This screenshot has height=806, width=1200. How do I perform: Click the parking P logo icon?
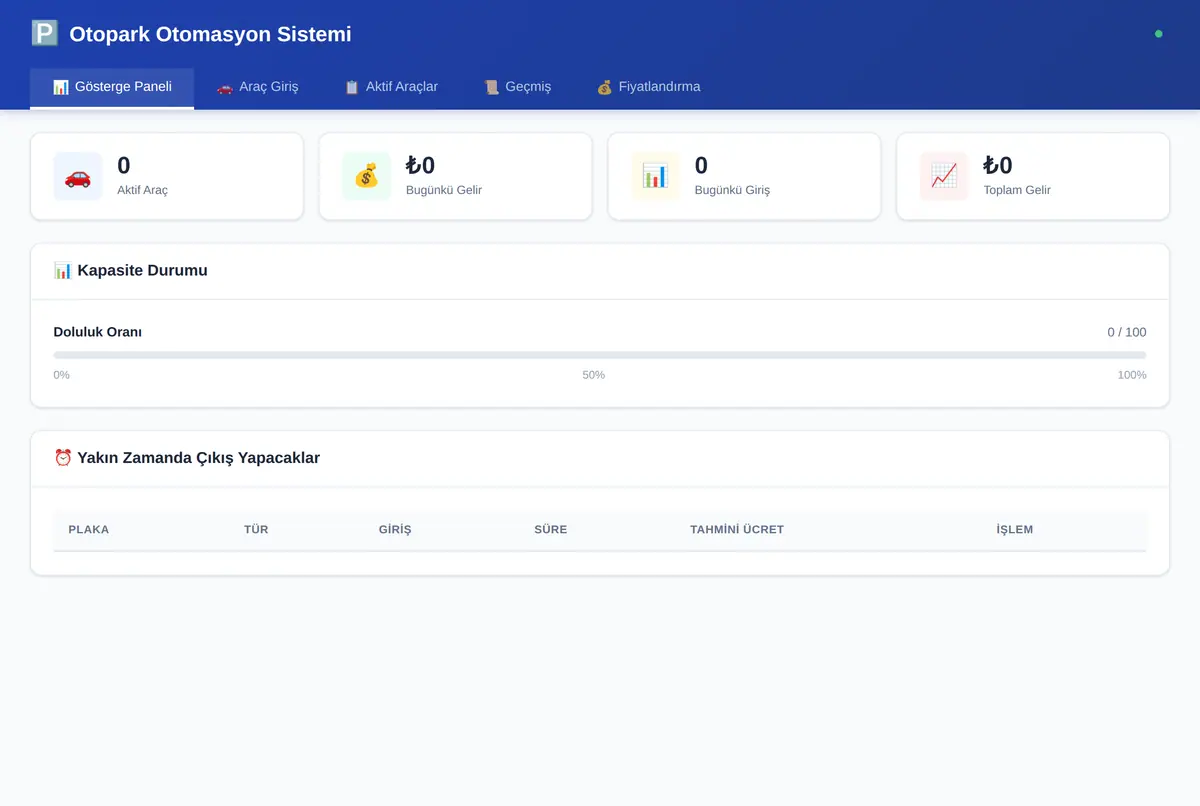(44, 34)
